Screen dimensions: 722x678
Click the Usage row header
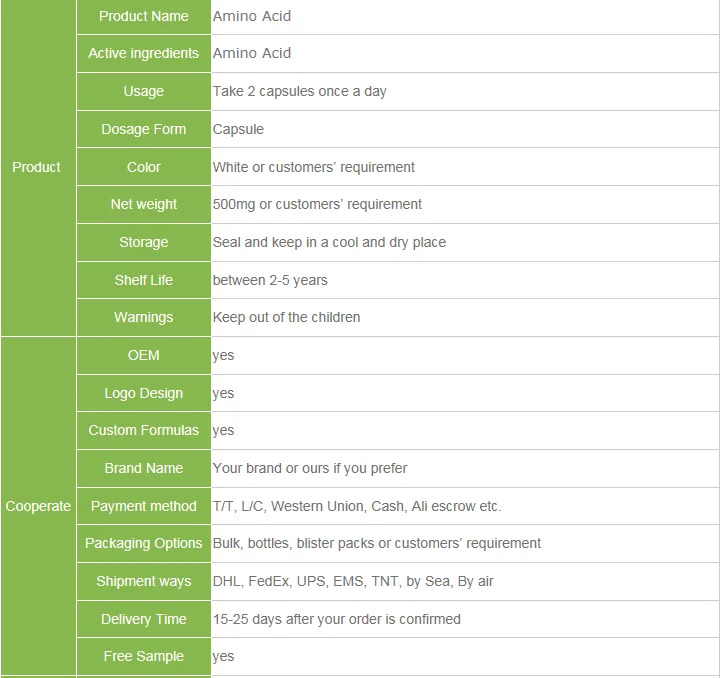144,91
